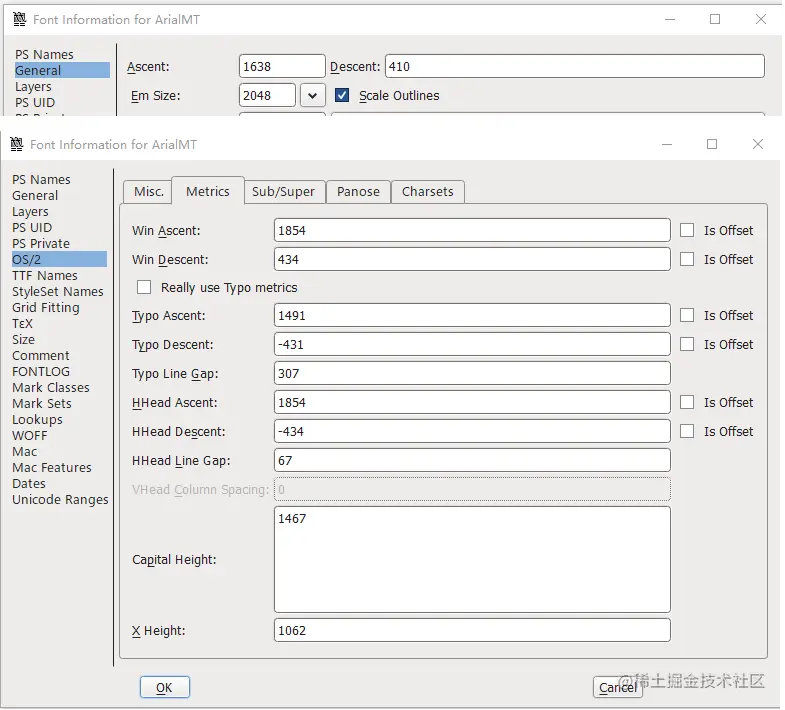785x710 pixels.
Task: Select the Mark Sets section
Action: (42, 404)
